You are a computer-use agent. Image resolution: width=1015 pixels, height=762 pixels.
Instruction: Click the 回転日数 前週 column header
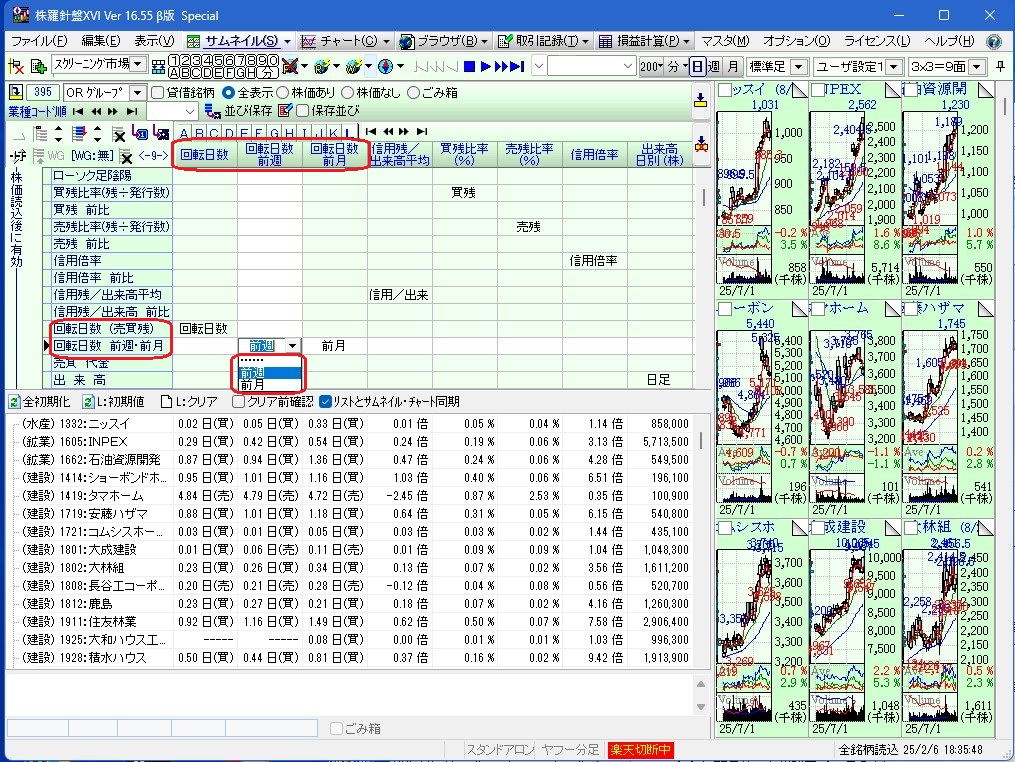pyautogui.click(x=270, y=155)
